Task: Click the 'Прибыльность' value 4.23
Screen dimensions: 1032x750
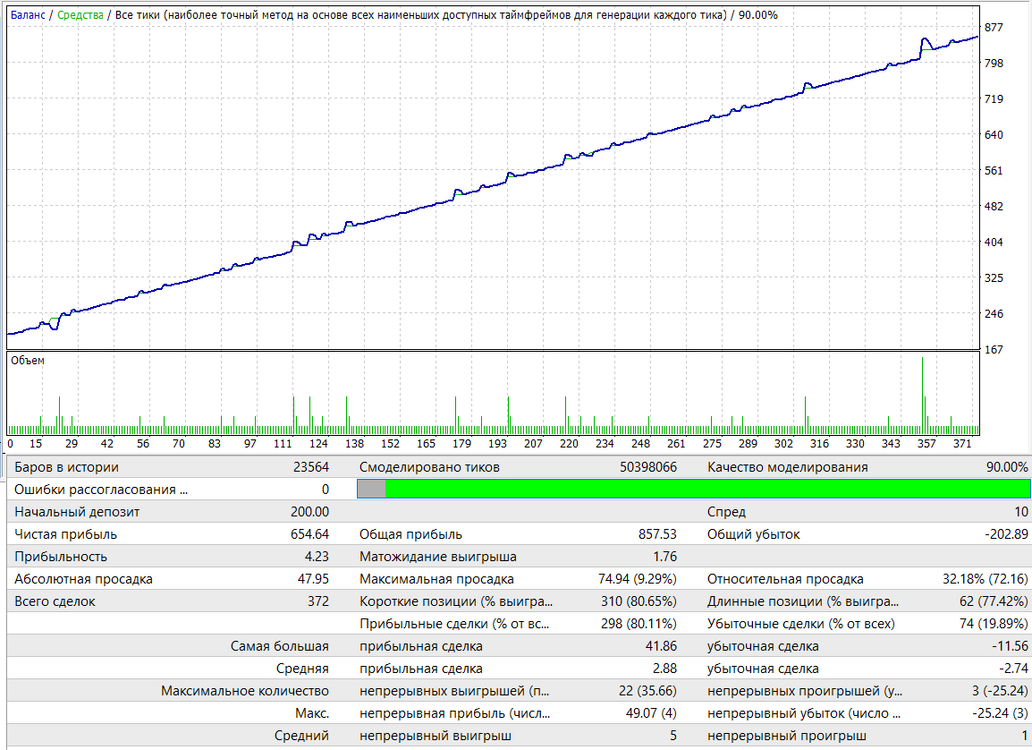Action: [x=317, y=557]
